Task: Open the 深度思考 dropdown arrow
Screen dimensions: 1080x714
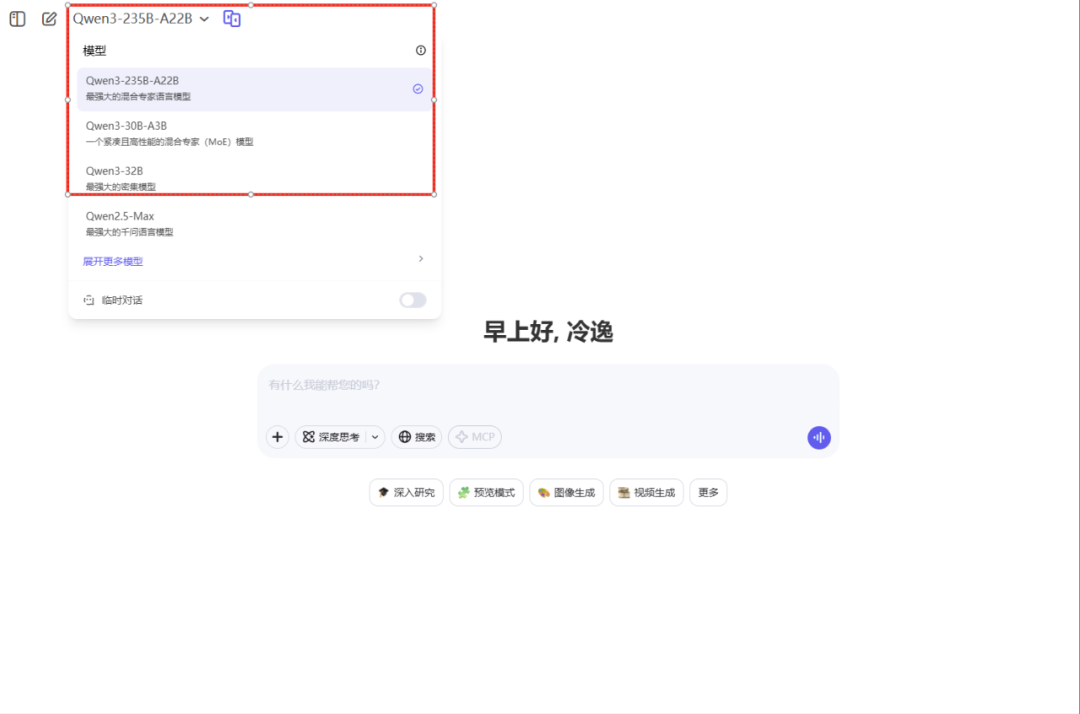Action: (375, 437)
